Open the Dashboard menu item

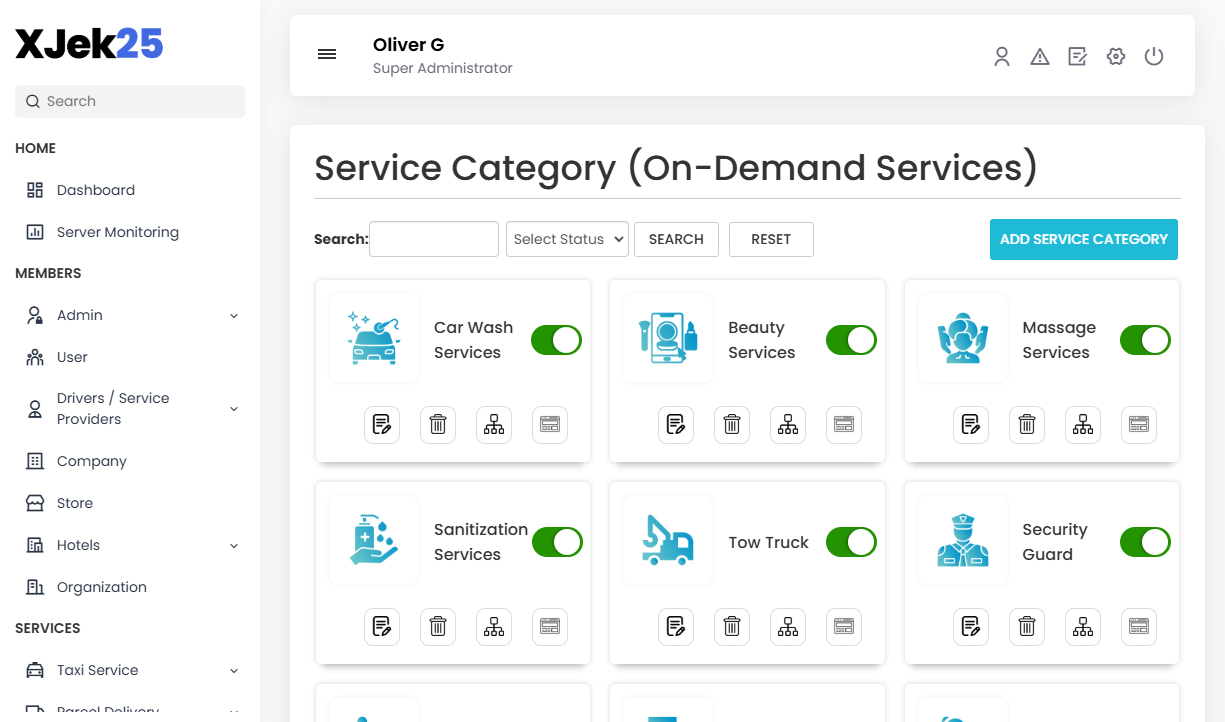point(95,189)
